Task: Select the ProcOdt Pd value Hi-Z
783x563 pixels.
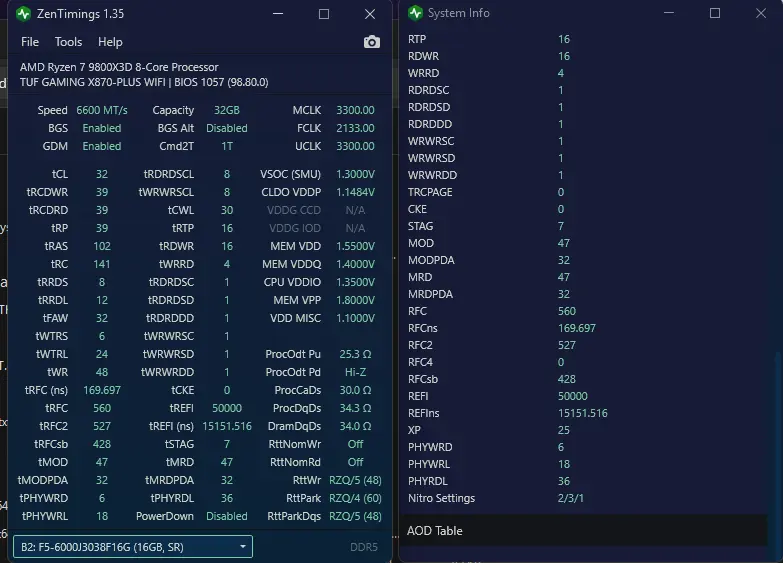Action: point(355,372)
